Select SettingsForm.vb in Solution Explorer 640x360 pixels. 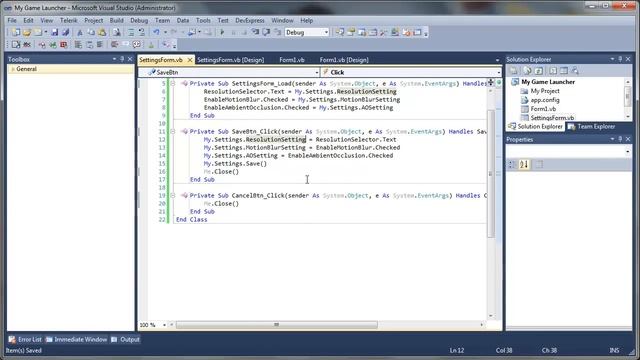[x=552, y=118]
